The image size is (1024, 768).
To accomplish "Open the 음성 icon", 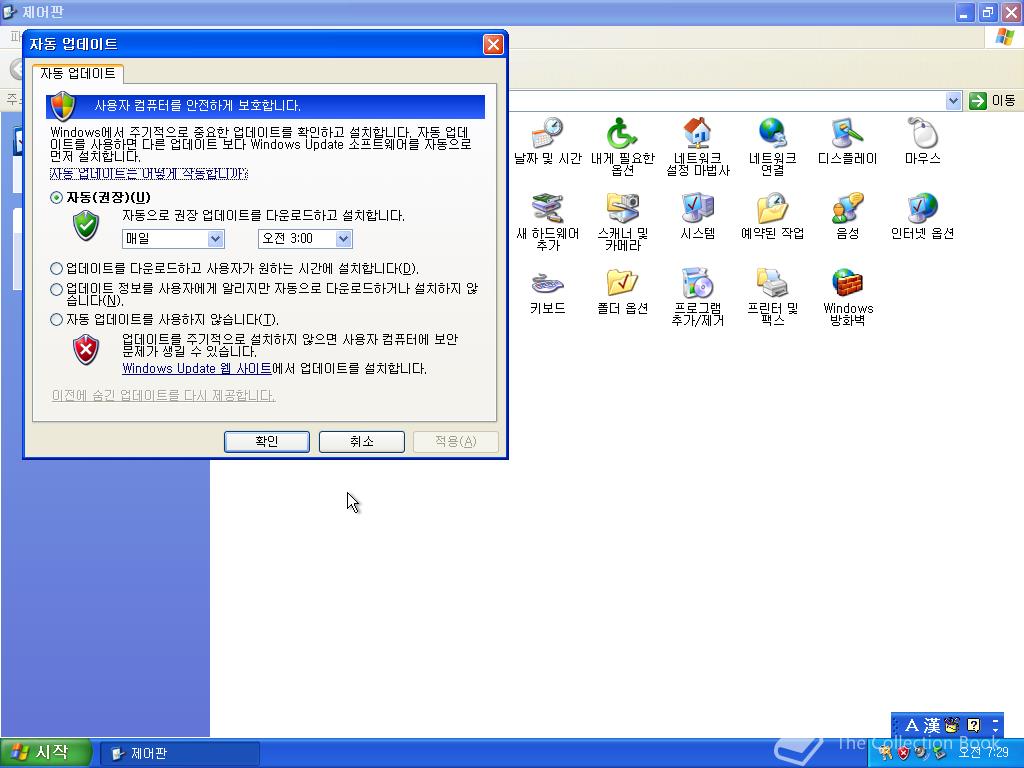I will [848, 216].
